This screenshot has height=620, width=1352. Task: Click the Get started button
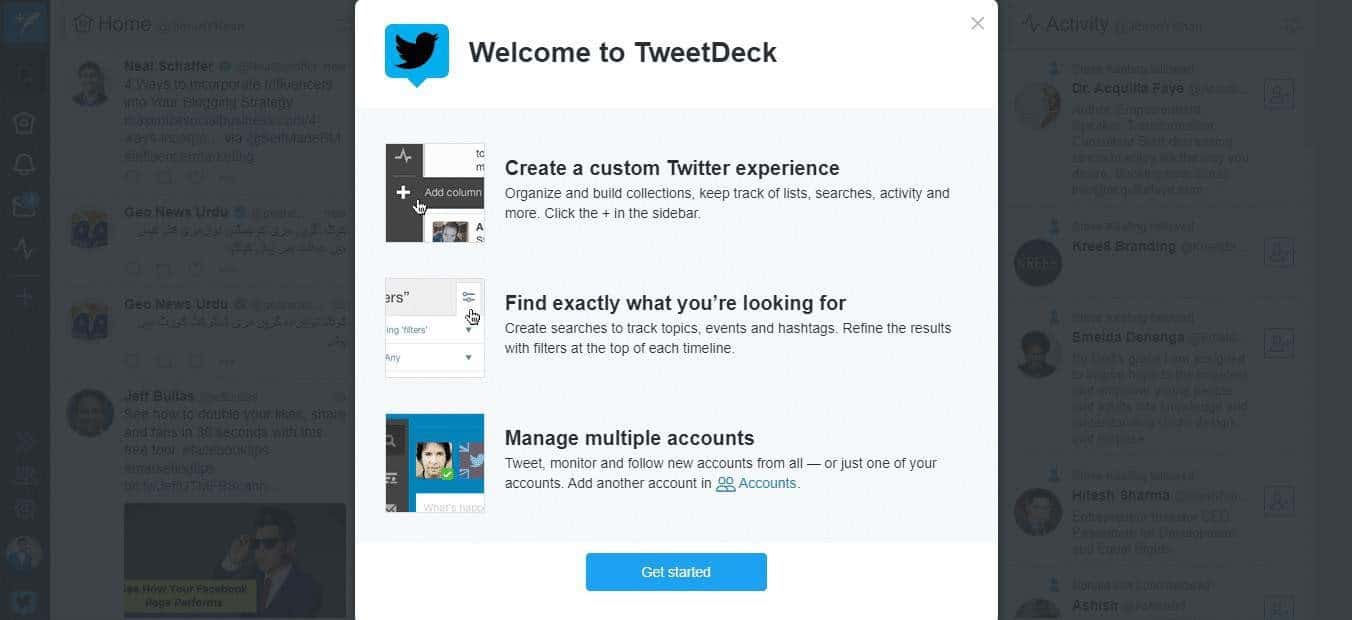(x=676, y=572)
